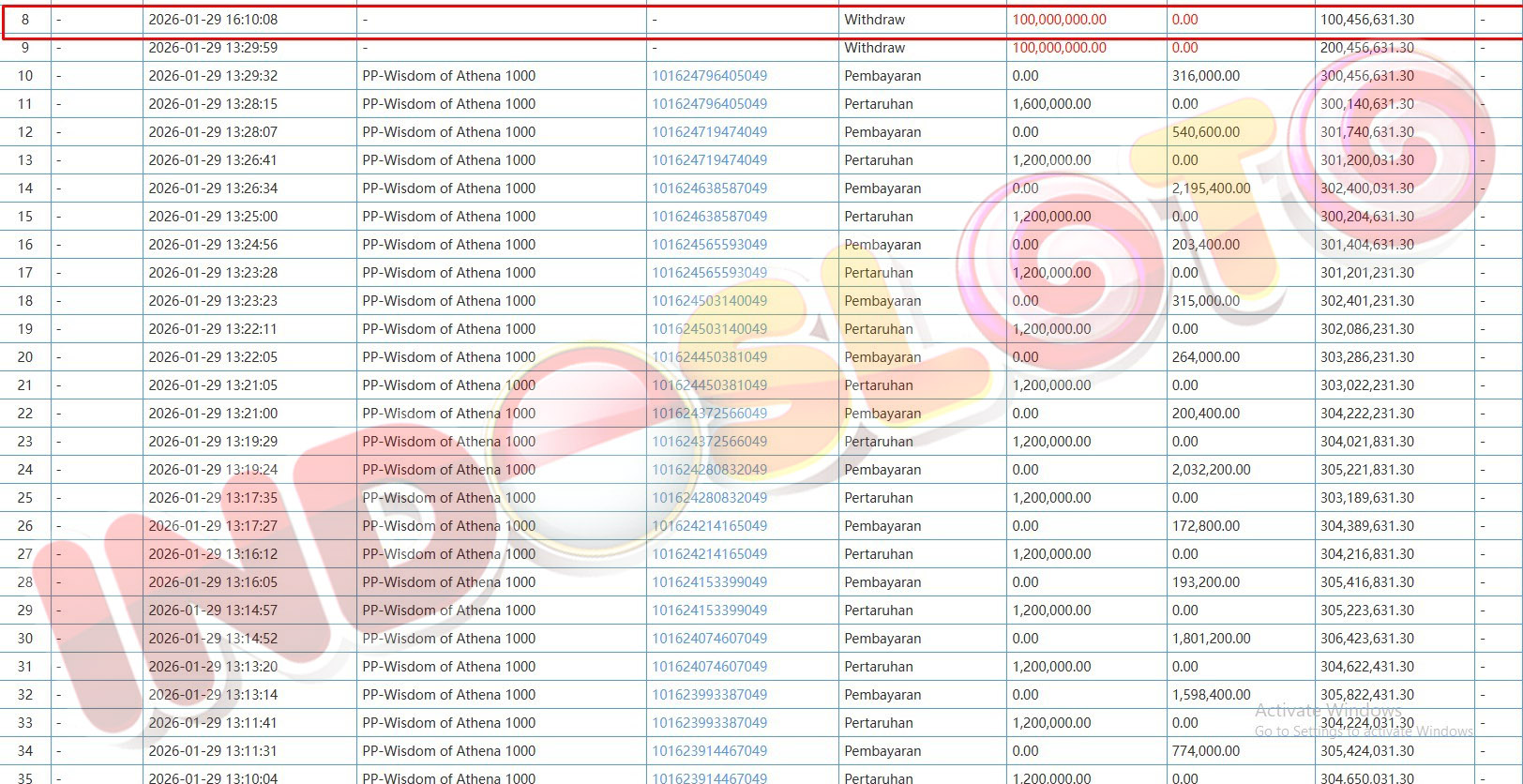Open the 101624280832049 link in row 24
Viewport: 1523px width, 784px height.
pos(709,470)
